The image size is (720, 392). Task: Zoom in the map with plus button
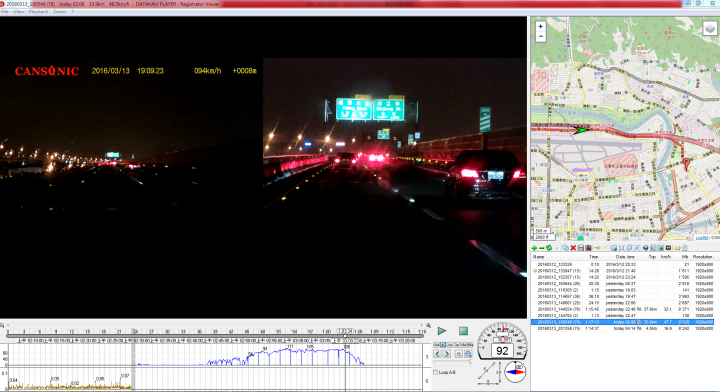[x=540, y=26]
